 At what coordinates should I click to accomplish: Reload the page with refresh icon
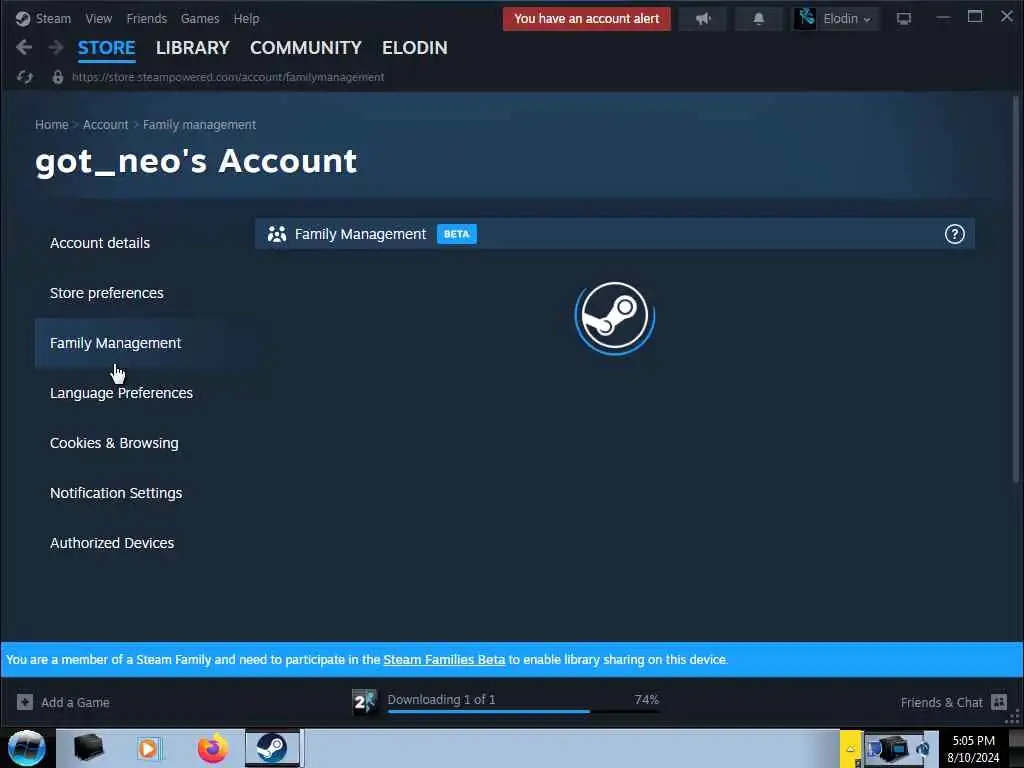[25, 77]
